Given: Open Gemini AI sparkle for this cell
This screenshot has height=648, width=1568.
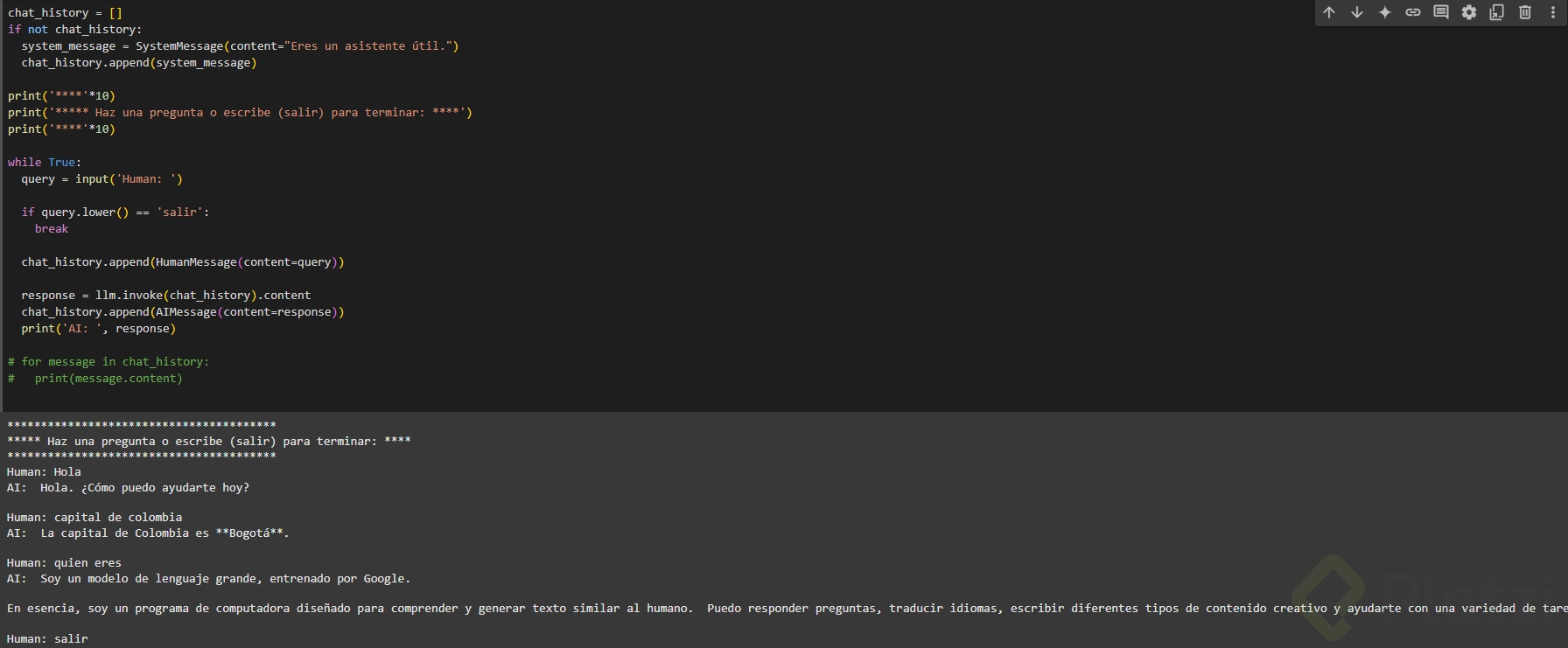Looking at the screenshot, I should 1385,12.
